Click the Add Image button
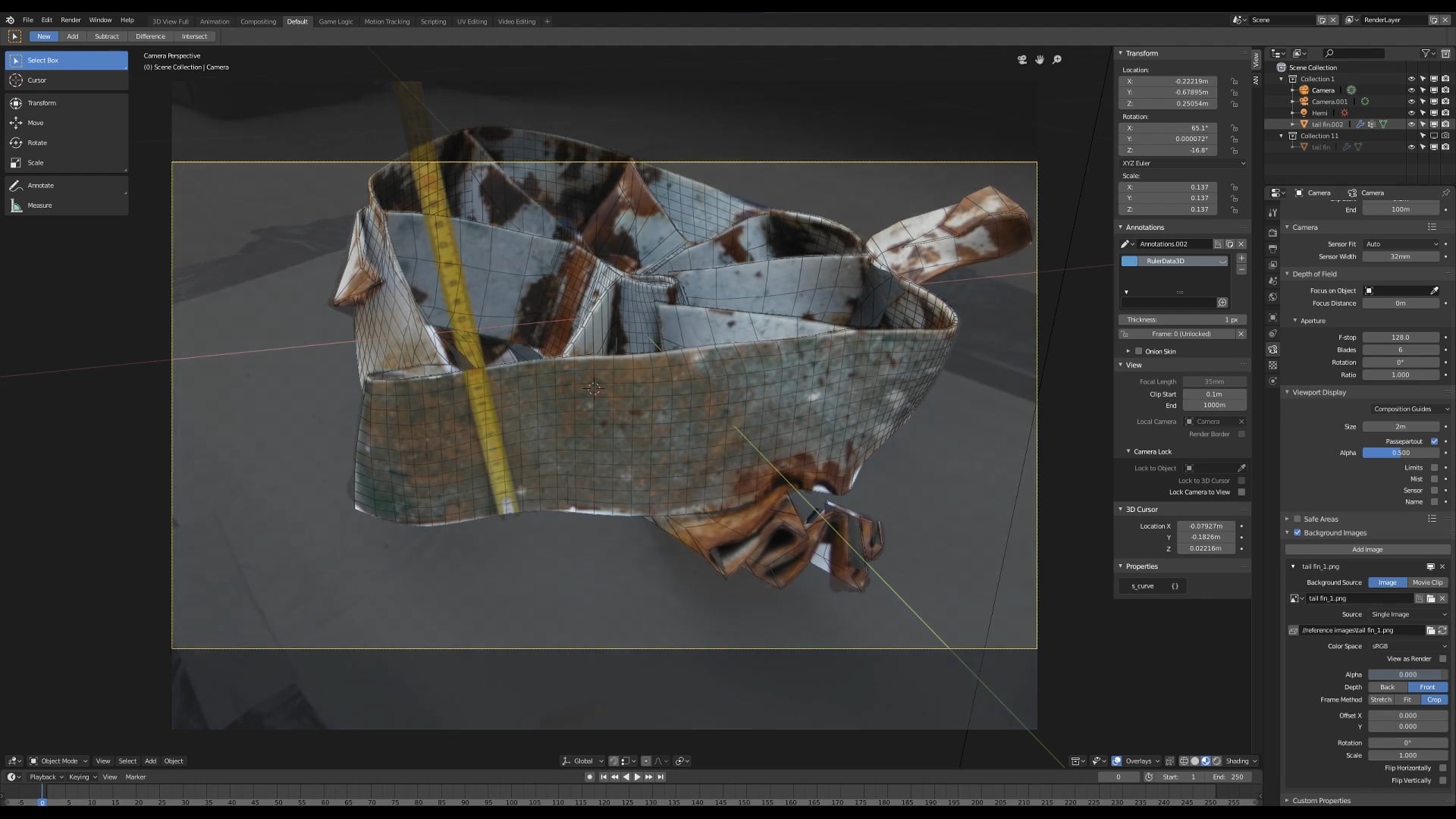This screenshot has height=819, width=1456. click(x=1367, y=550)
